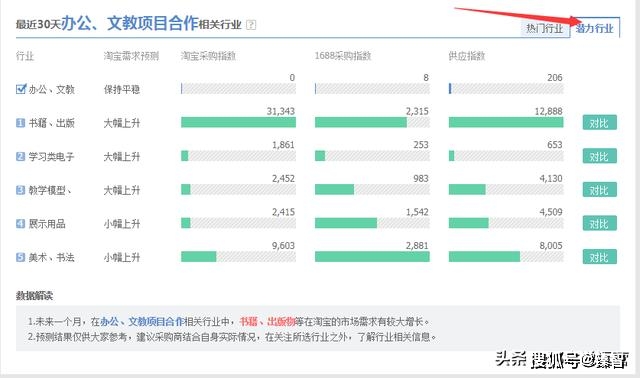Click blue 办公、文教项目合作 text in 数据解读

(x=142, y=322)
